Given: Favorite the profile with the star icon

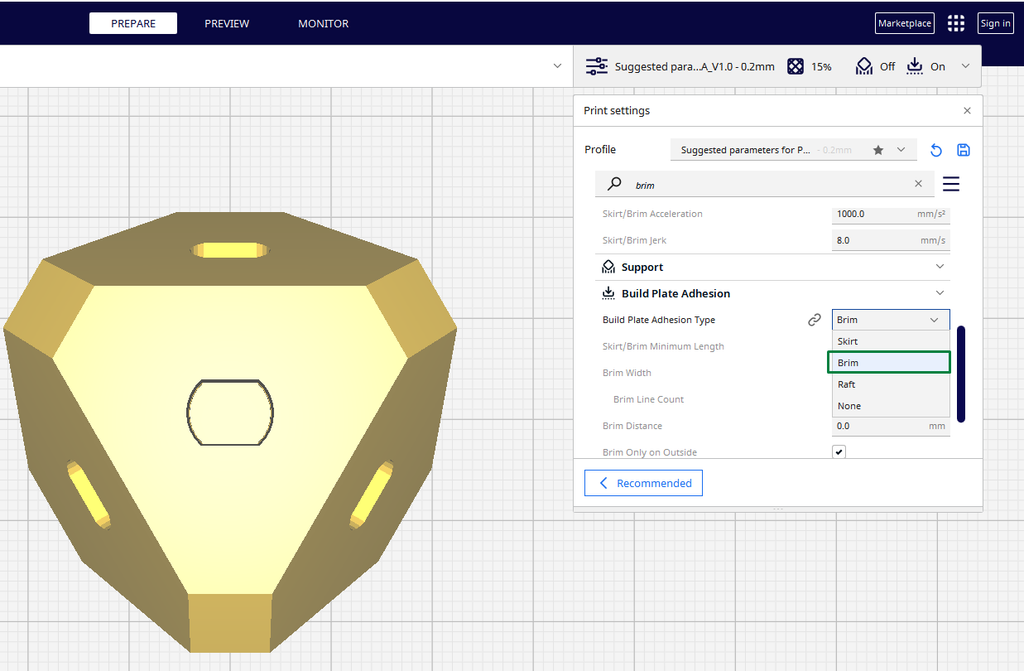Looking at the screenshot, I should 877,149.
